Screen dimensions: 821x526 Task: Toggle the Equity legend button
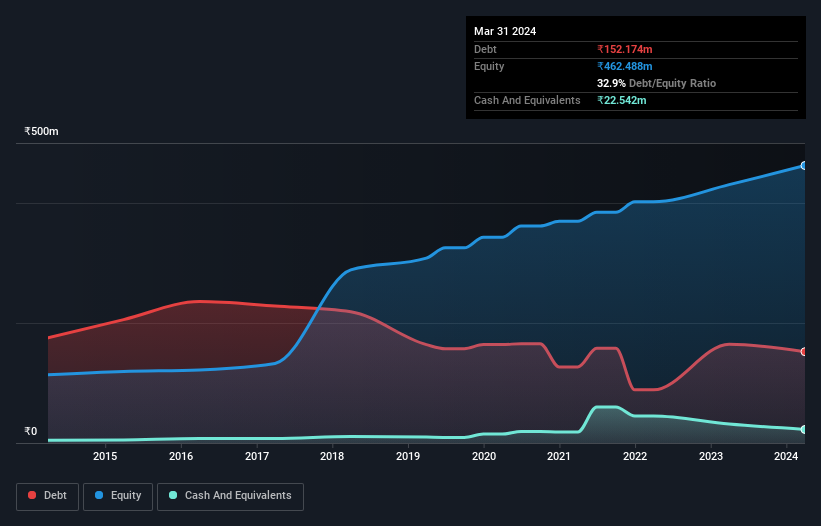click(118, 496)
